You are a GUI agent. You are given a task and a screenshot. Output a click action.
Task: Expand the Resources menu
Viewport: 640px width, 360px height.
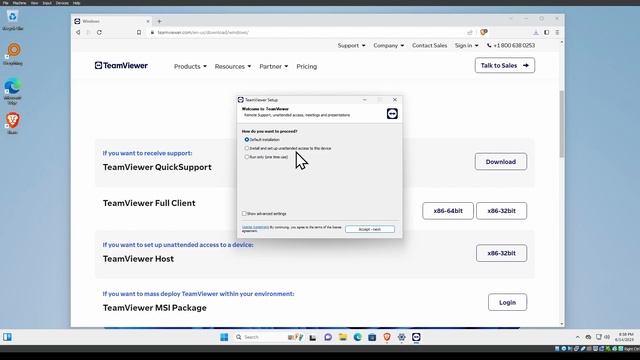coord(233,66)
